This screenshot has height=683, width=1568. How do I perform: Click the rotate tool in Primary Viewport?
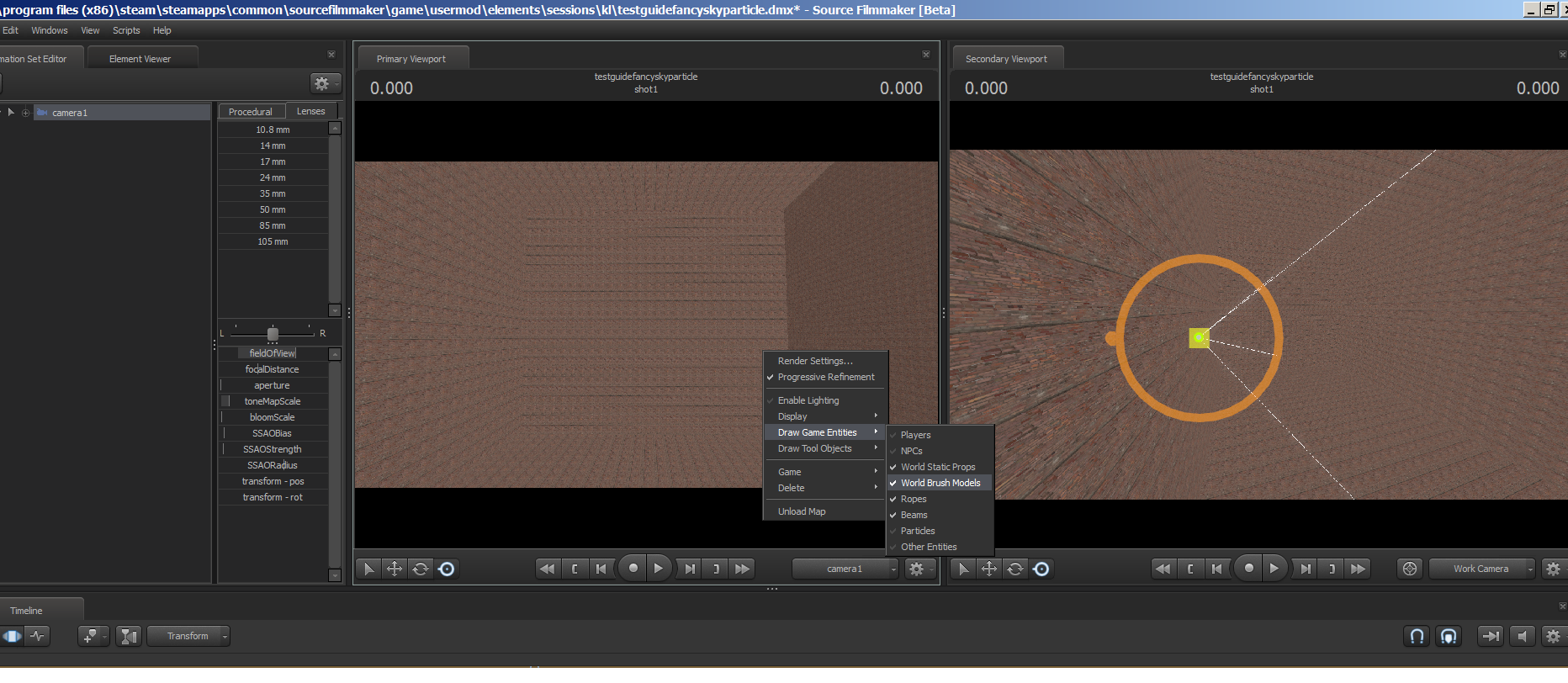421,569
